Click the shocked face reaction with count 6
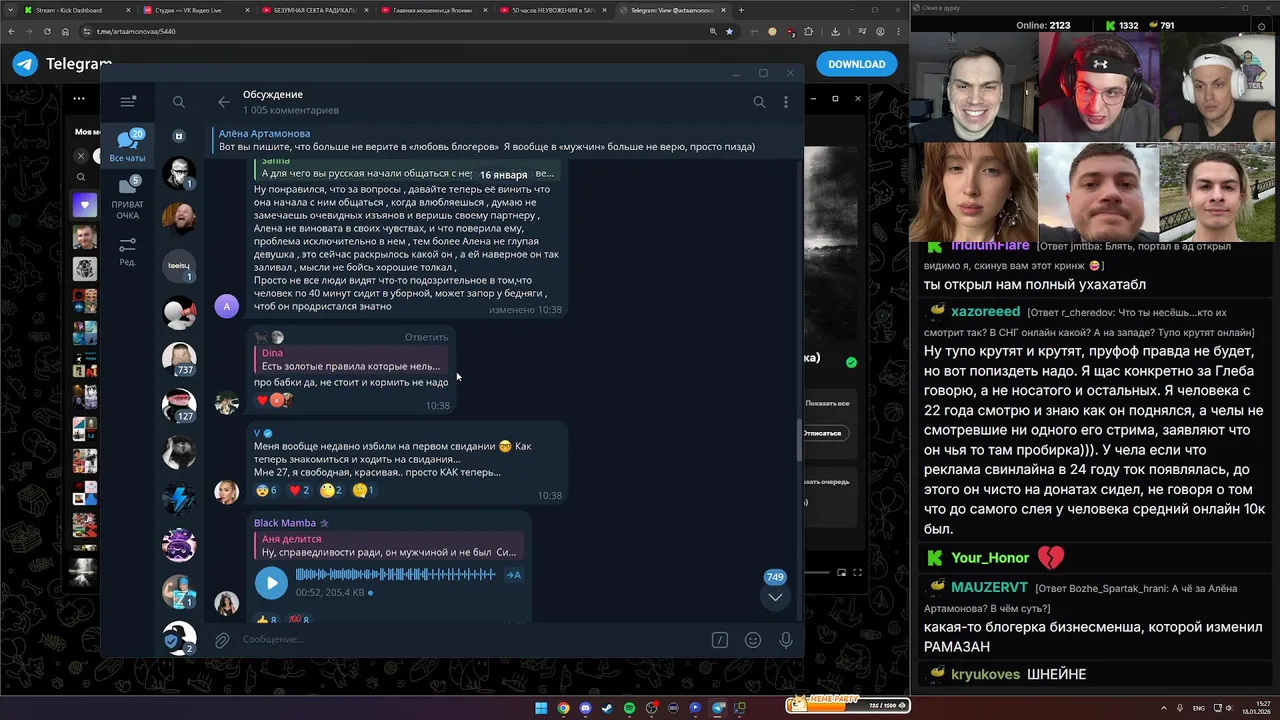The image size is (1280, 720). point(266,490)
